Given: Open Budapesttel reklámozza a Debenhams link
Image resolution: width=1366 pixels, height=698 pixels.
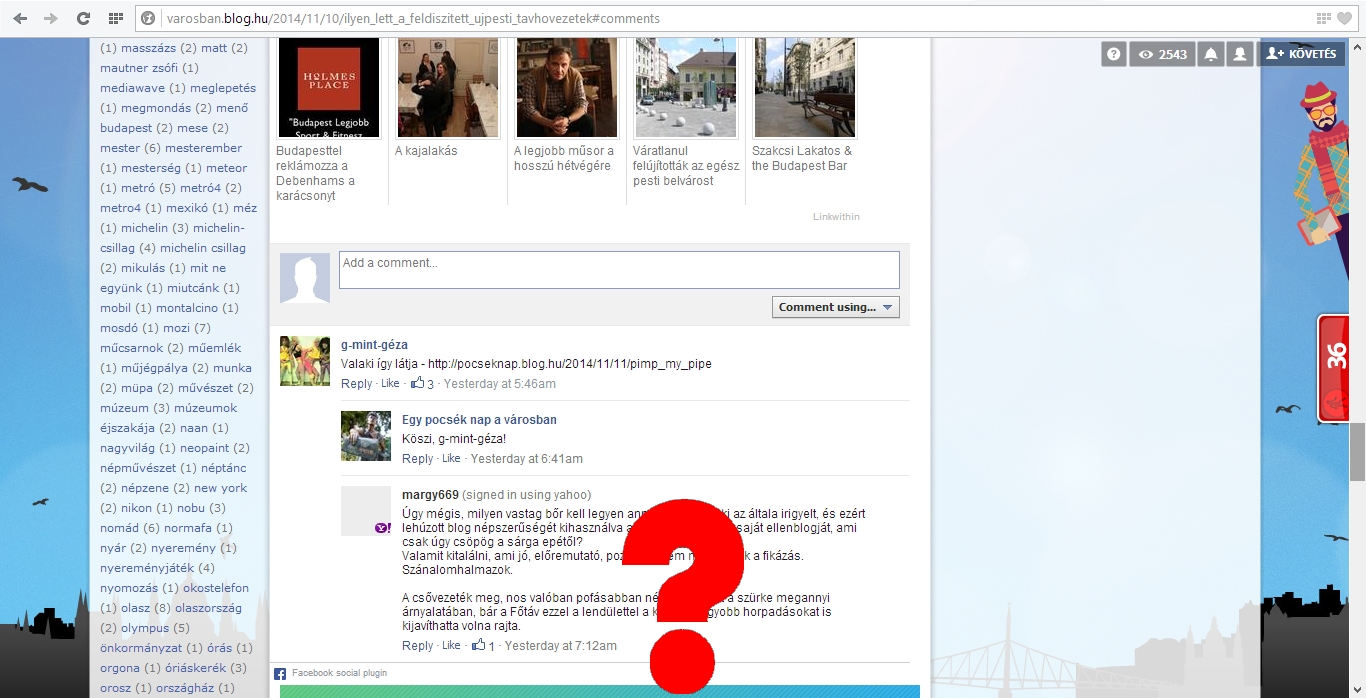Looking at the screenshot, I should [315, 173].
